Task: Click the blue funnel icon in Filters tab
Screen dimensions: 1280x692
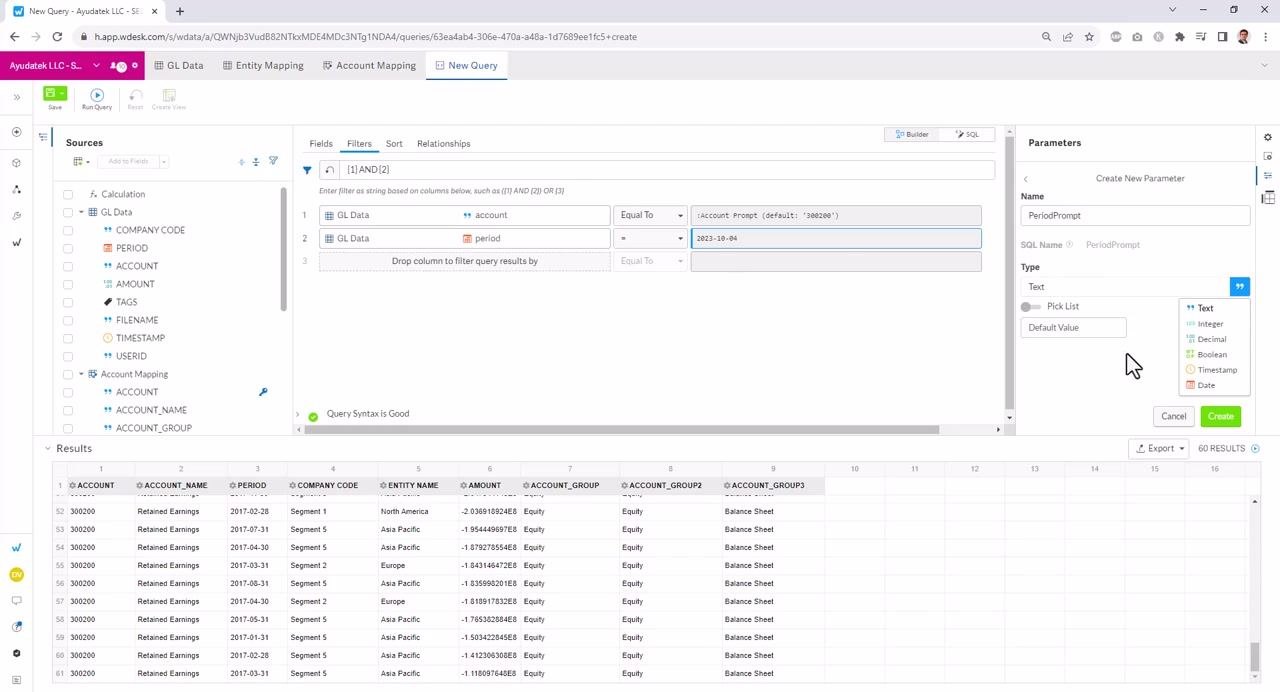Action: [x=307, y=170]
